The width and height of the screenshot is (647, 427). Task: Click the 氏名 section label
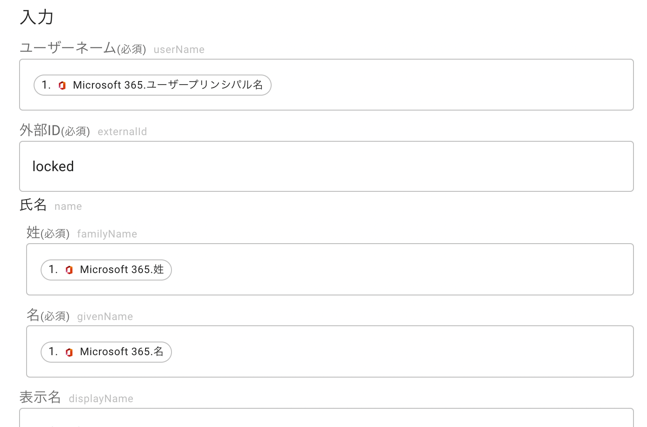tap(33, 205)
